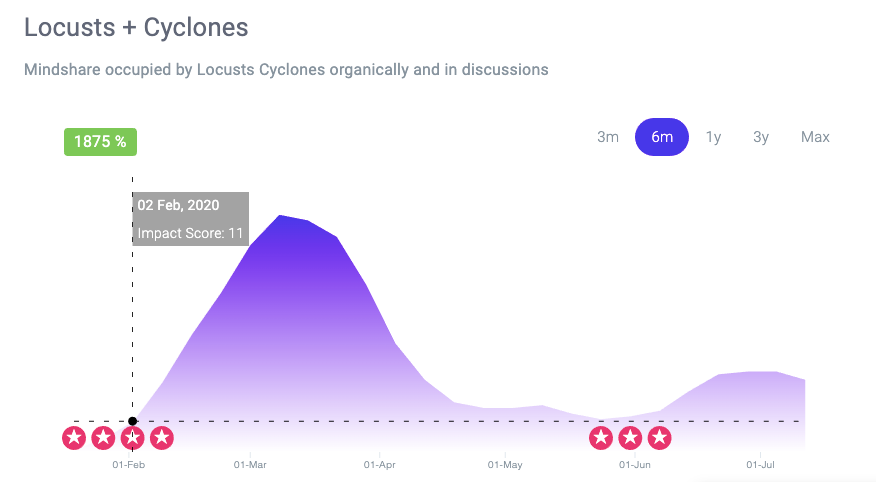This screenshot has width=876, height=482.
Task: Open the fourth star marker after 01-Feb
Action: [x=162, y=438]
